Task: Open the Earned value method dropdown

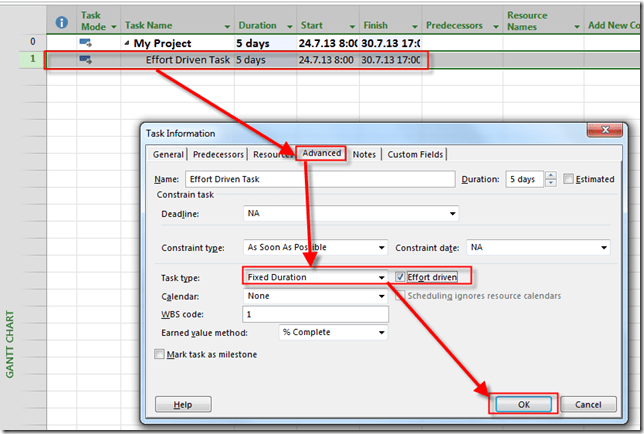Action: 380,332
